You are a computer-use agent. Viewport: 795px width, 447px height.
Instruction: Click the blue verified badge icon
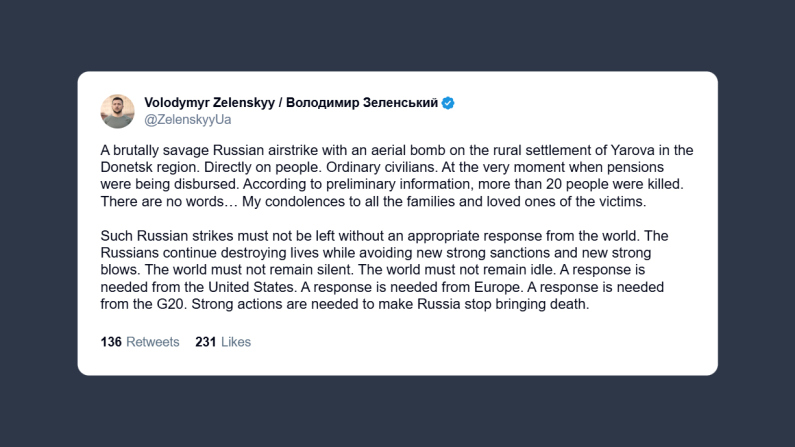449,103
